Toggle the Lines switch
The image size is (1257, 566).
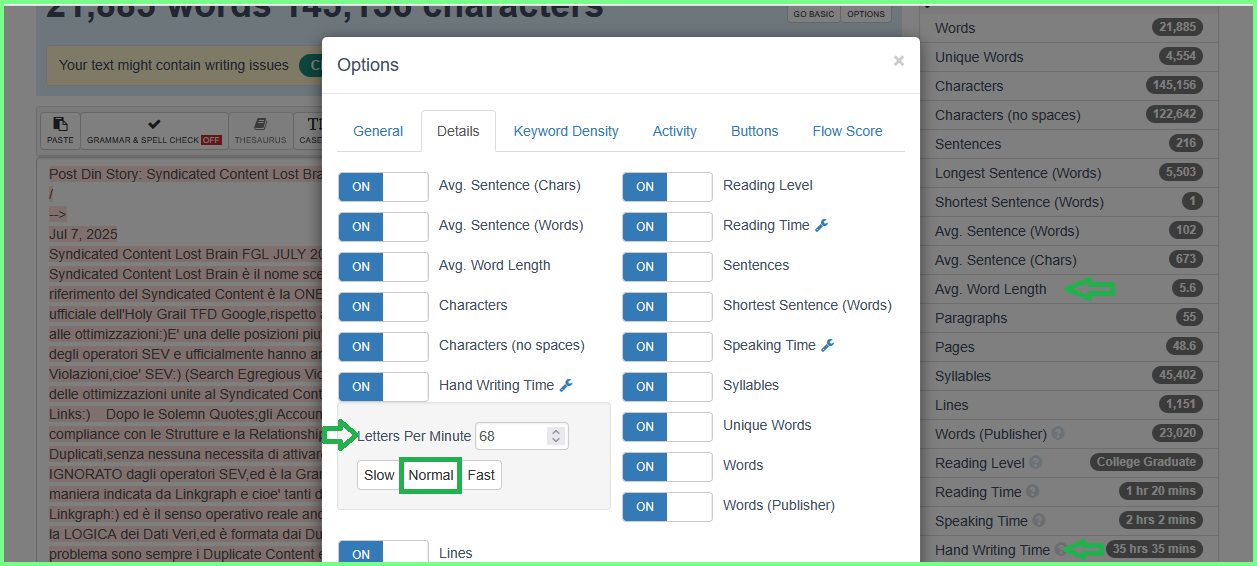tap(383, 553)
